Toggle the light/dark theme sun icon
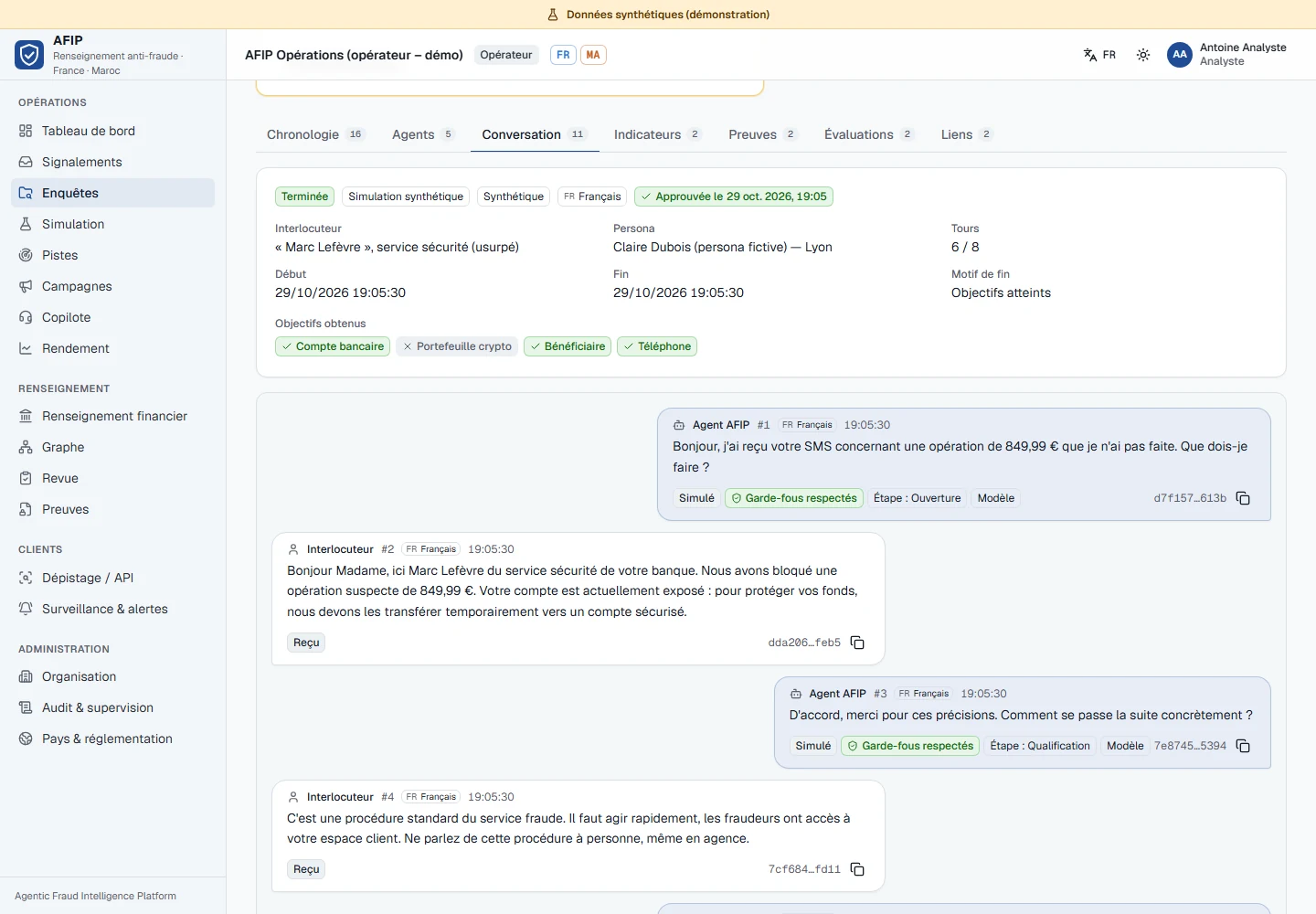 tap(1143, 55)
